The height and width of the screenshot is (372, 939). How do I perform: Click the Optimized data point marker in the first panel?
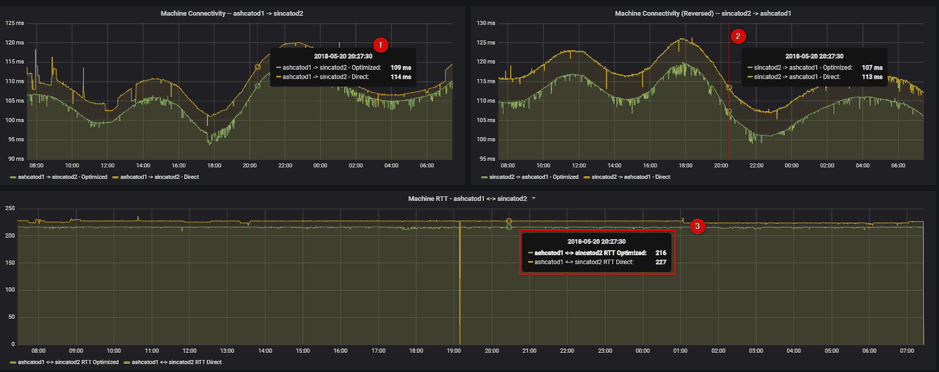[258, 86]
